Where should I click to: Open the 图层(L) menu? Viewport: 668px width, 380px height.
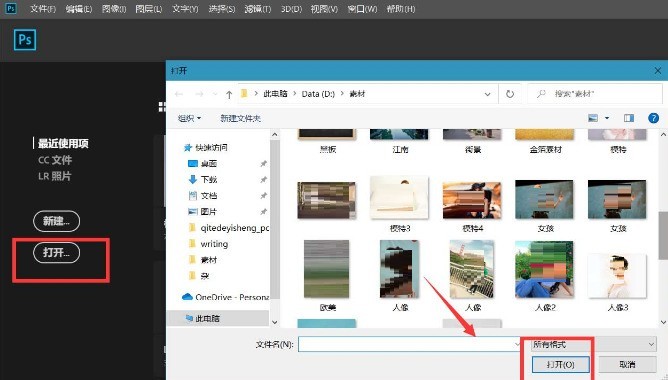coord(149,9)
